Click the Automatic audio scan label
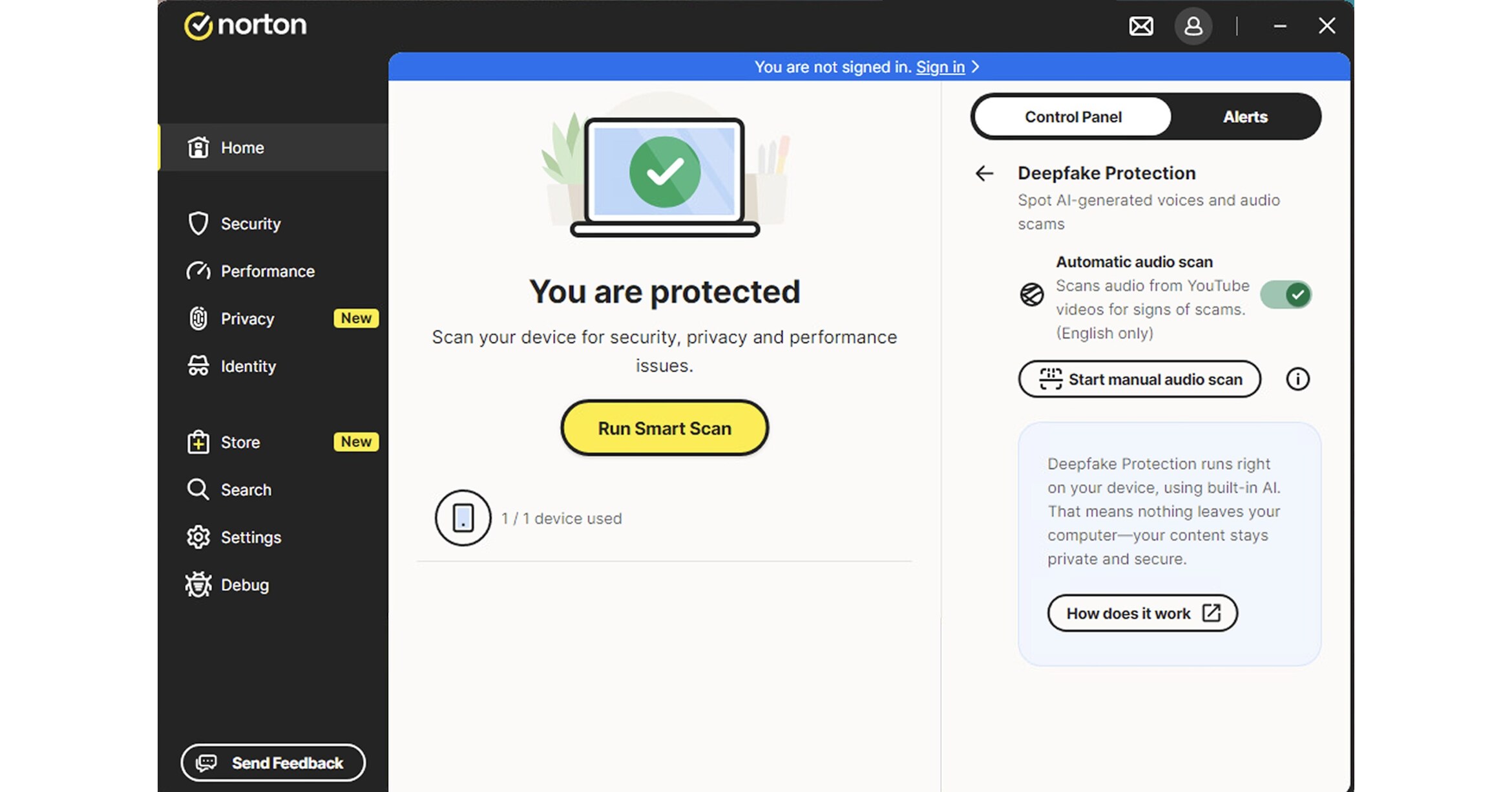The image size is (1512, 792). (x=1134, y=262)
